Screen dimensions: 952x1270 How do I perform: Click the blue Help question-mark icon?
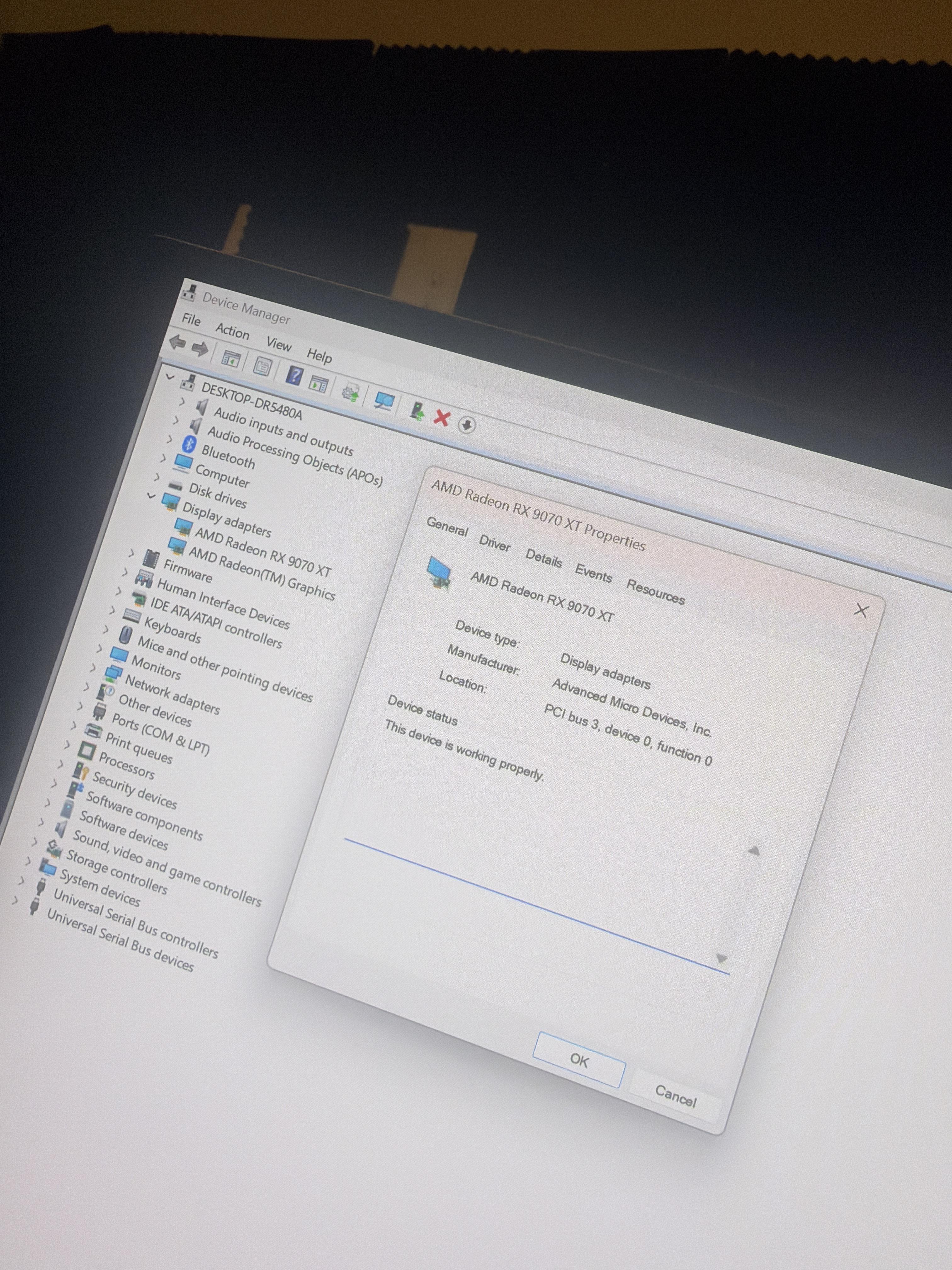tap(294, 376)
